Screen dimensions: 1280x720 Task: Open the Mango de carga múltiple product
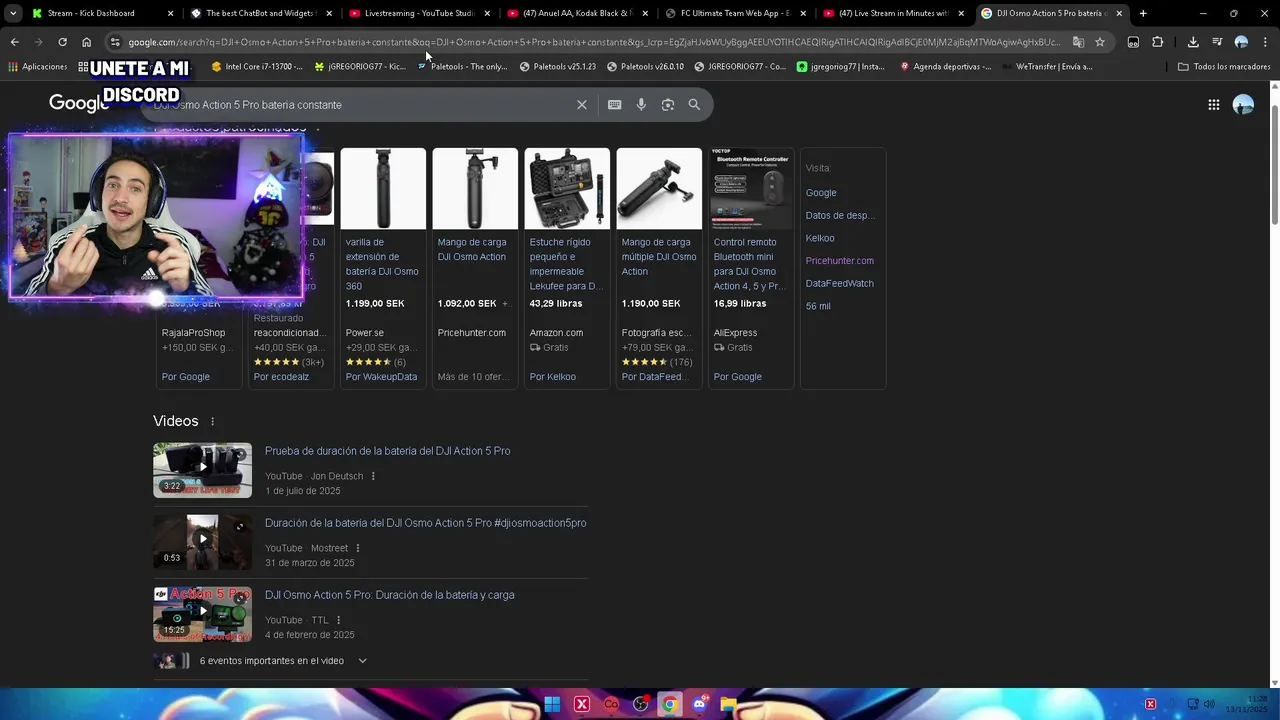(x=658, y=257)
